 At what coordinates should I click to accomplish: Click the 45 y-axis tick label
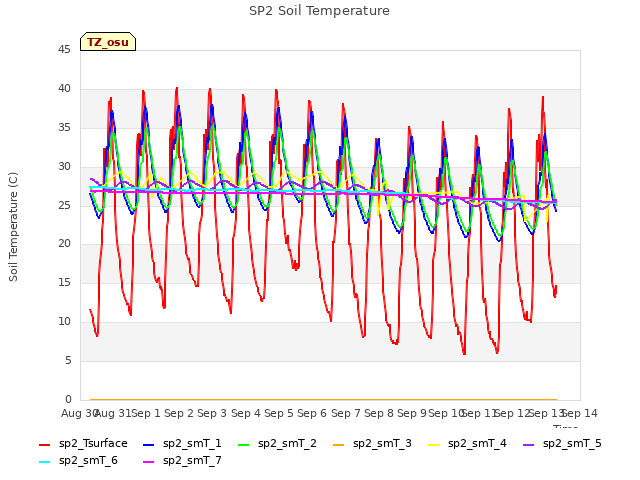click(x=64, y=49)
